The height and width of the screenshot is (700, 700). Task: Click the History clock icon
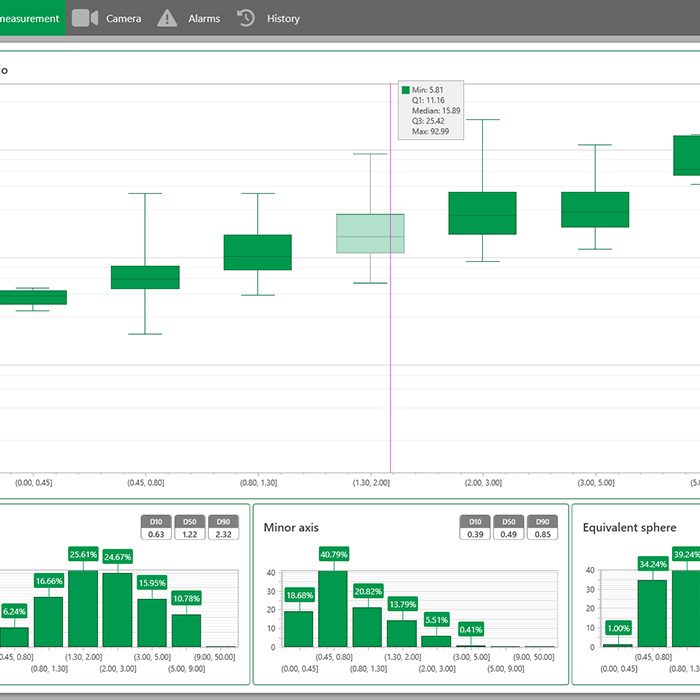coord(246,18)
